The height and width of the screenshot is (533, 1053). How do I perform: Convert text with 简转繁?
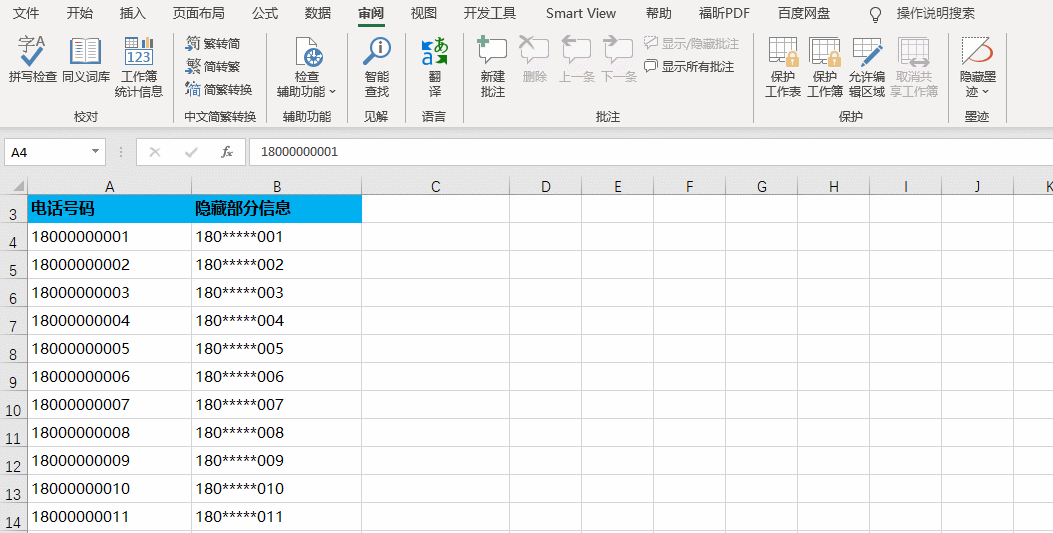click(213, 66)
